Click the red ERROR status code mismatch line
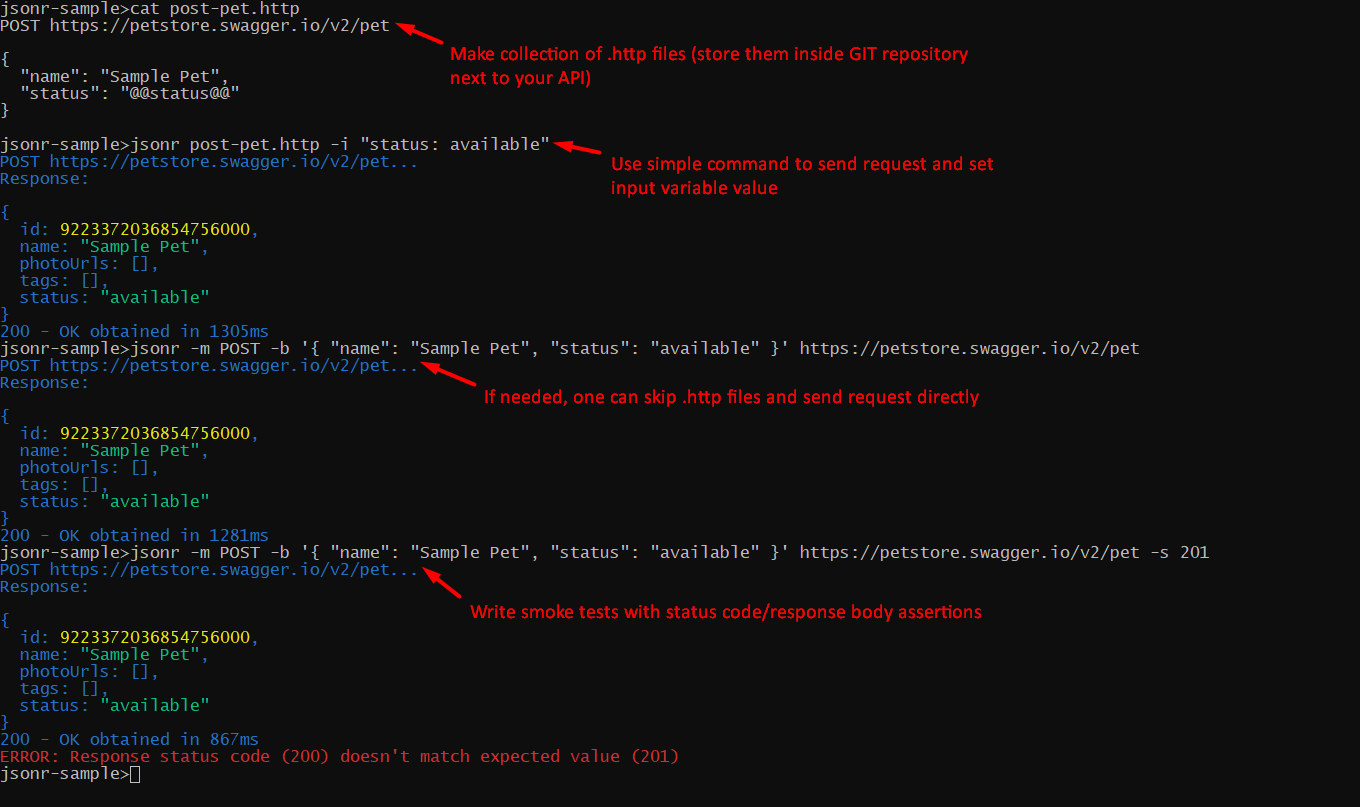The image size is (1360, 807). pos(340,756)
